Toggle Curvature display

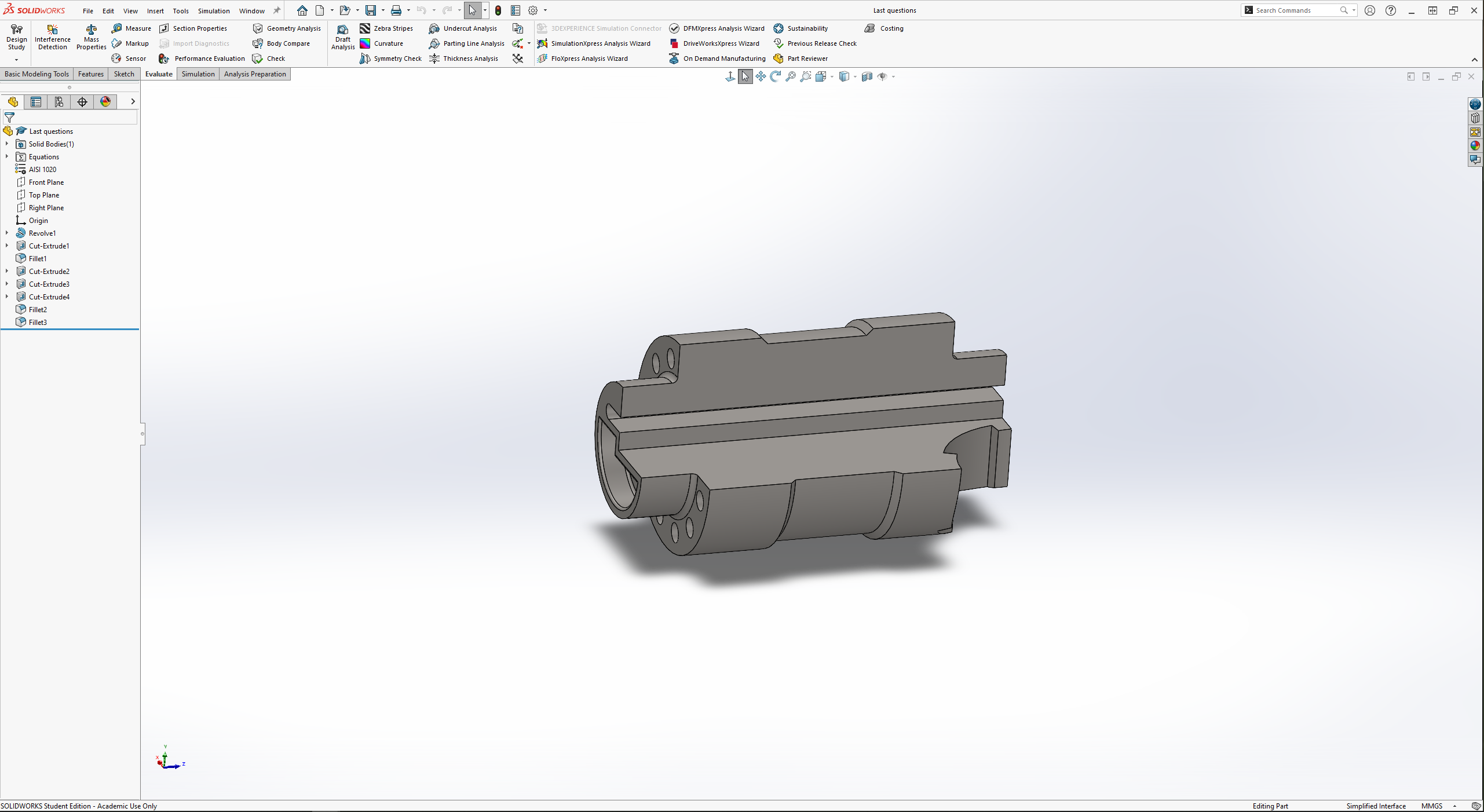tap(382, 43)
